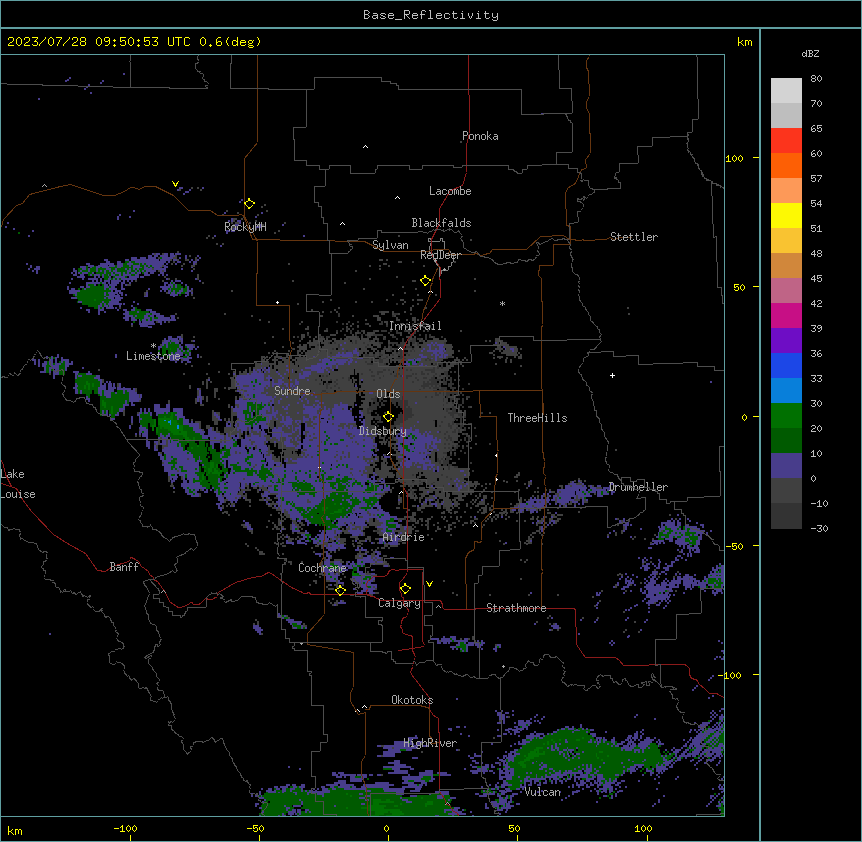862x842 pixels.
Task: Click the white 80 dBZ color swatch
Action: click(786, 91)
